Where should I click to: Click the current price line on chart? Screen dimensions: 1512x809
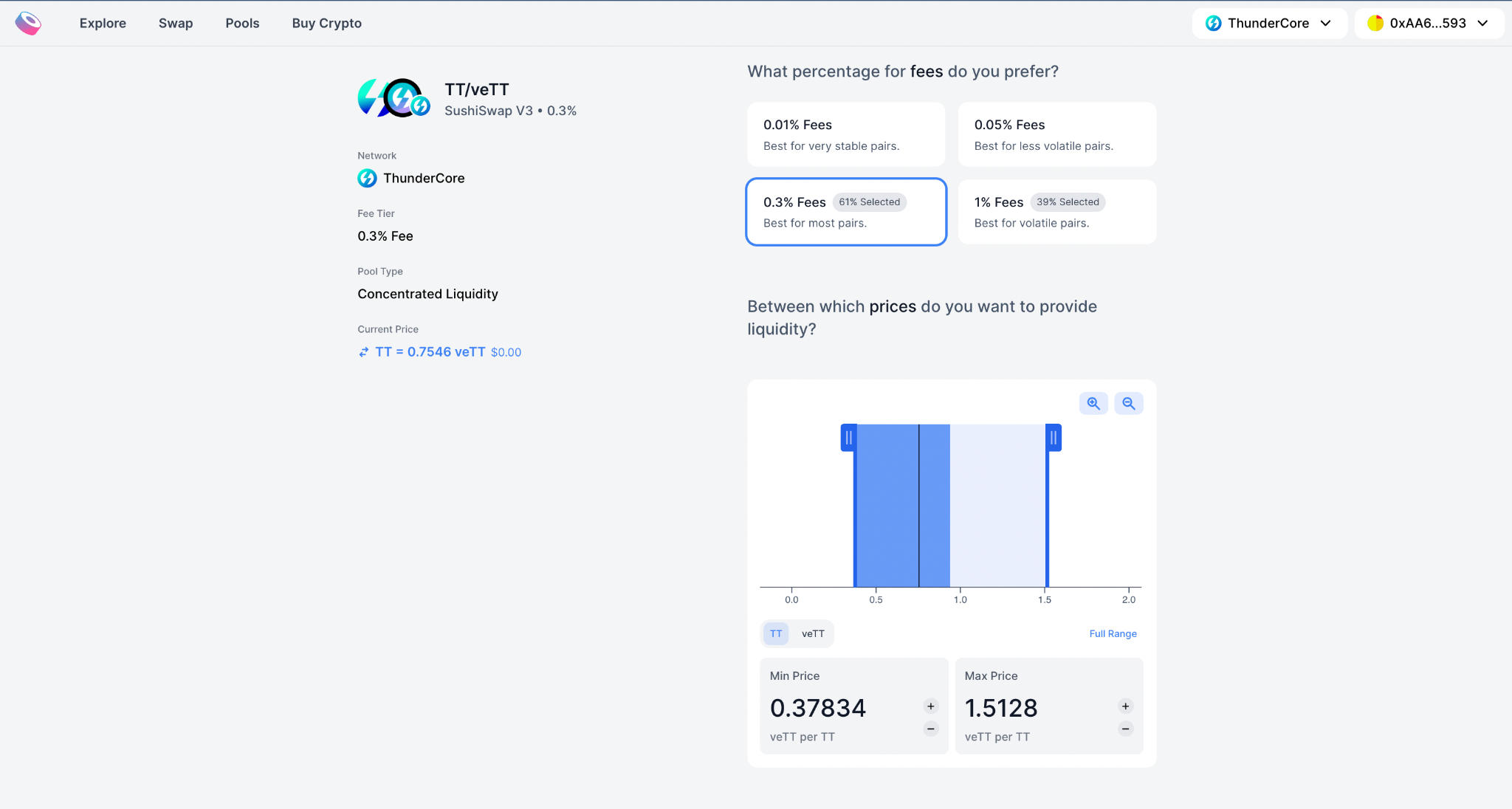point(919,506)
